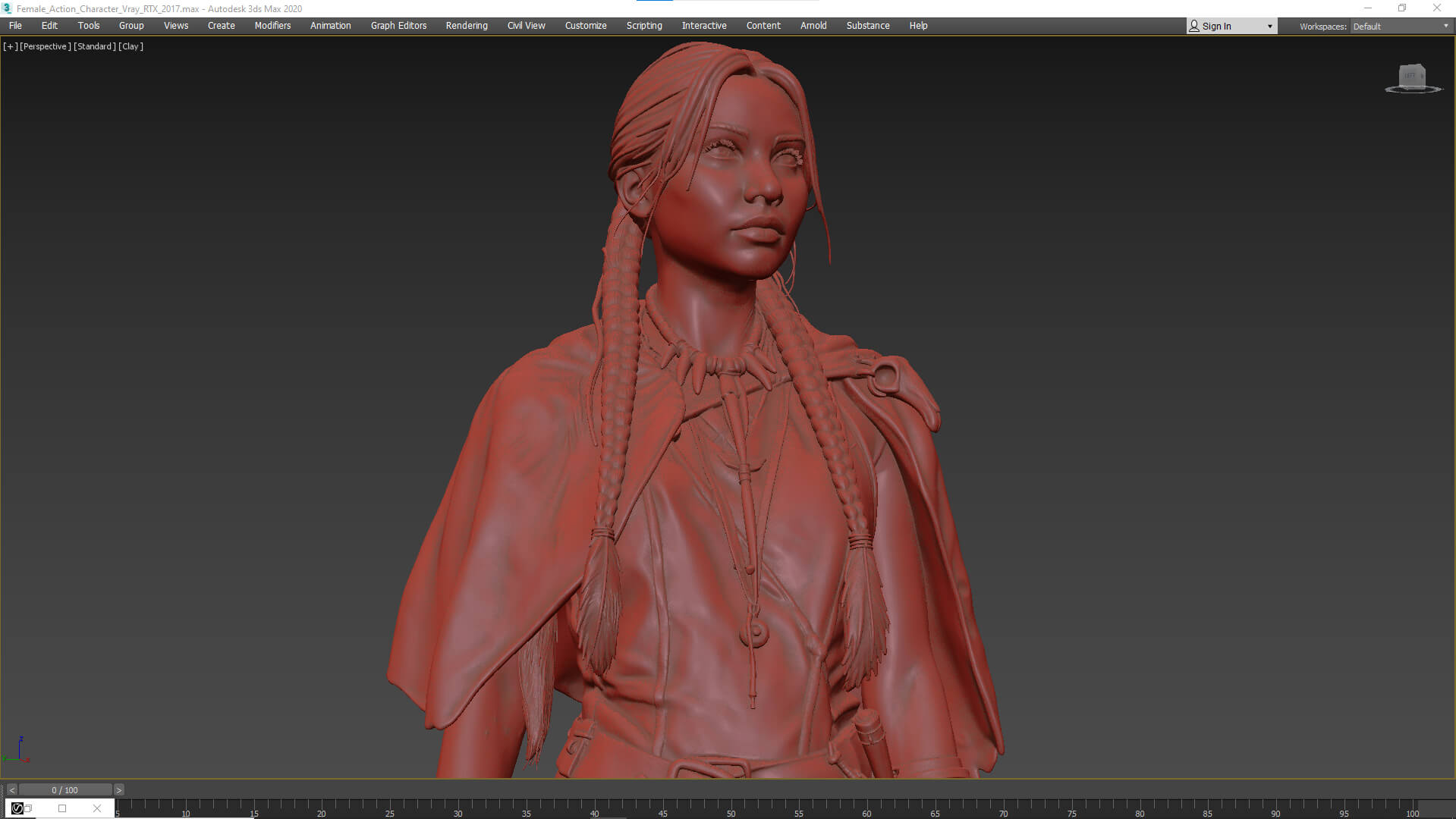Open the Graph Editors menu
The height and width of the screenshot is (819, 1456).
pos(398,26)
